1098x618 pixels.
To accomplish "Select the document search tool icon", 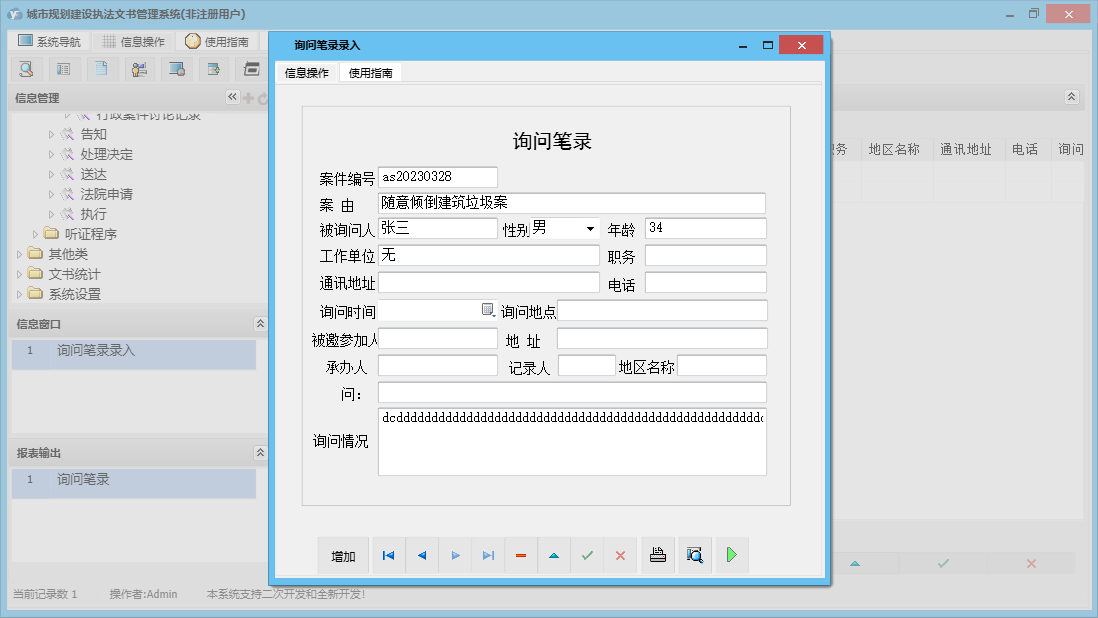I will [x=26, y=69].
